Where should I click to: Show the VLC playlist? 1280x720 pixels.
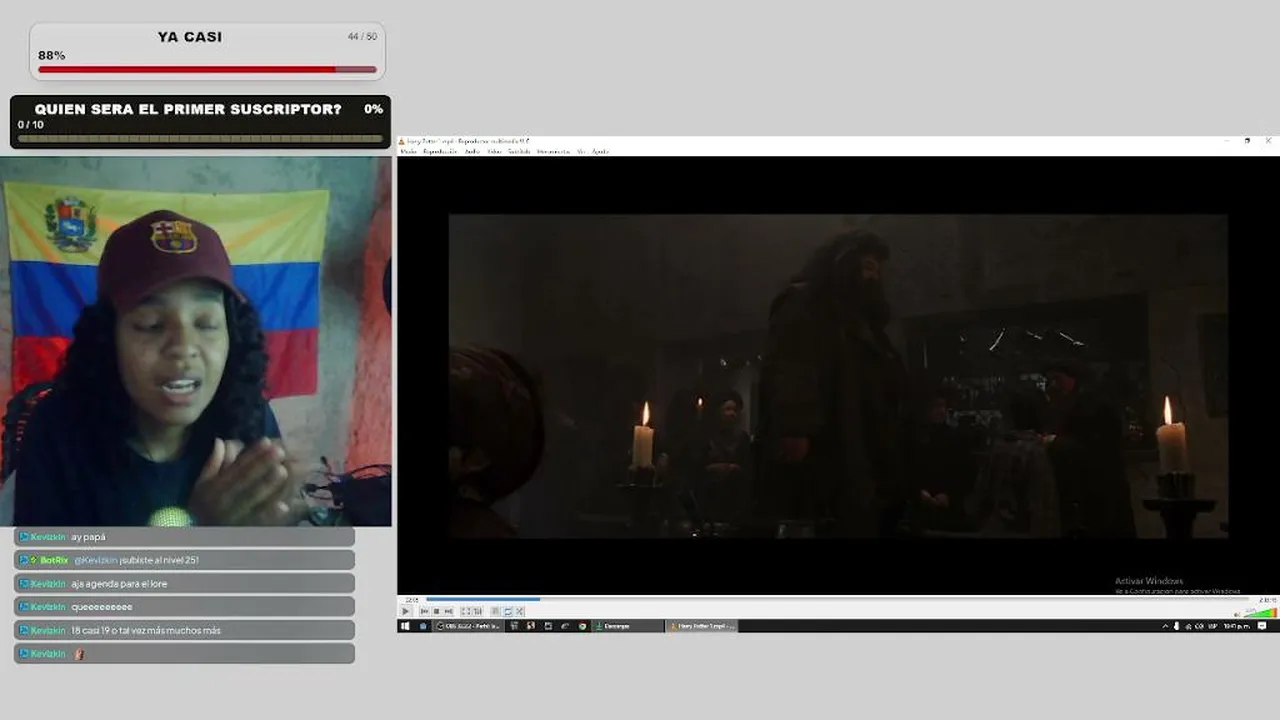coord(496,611)
